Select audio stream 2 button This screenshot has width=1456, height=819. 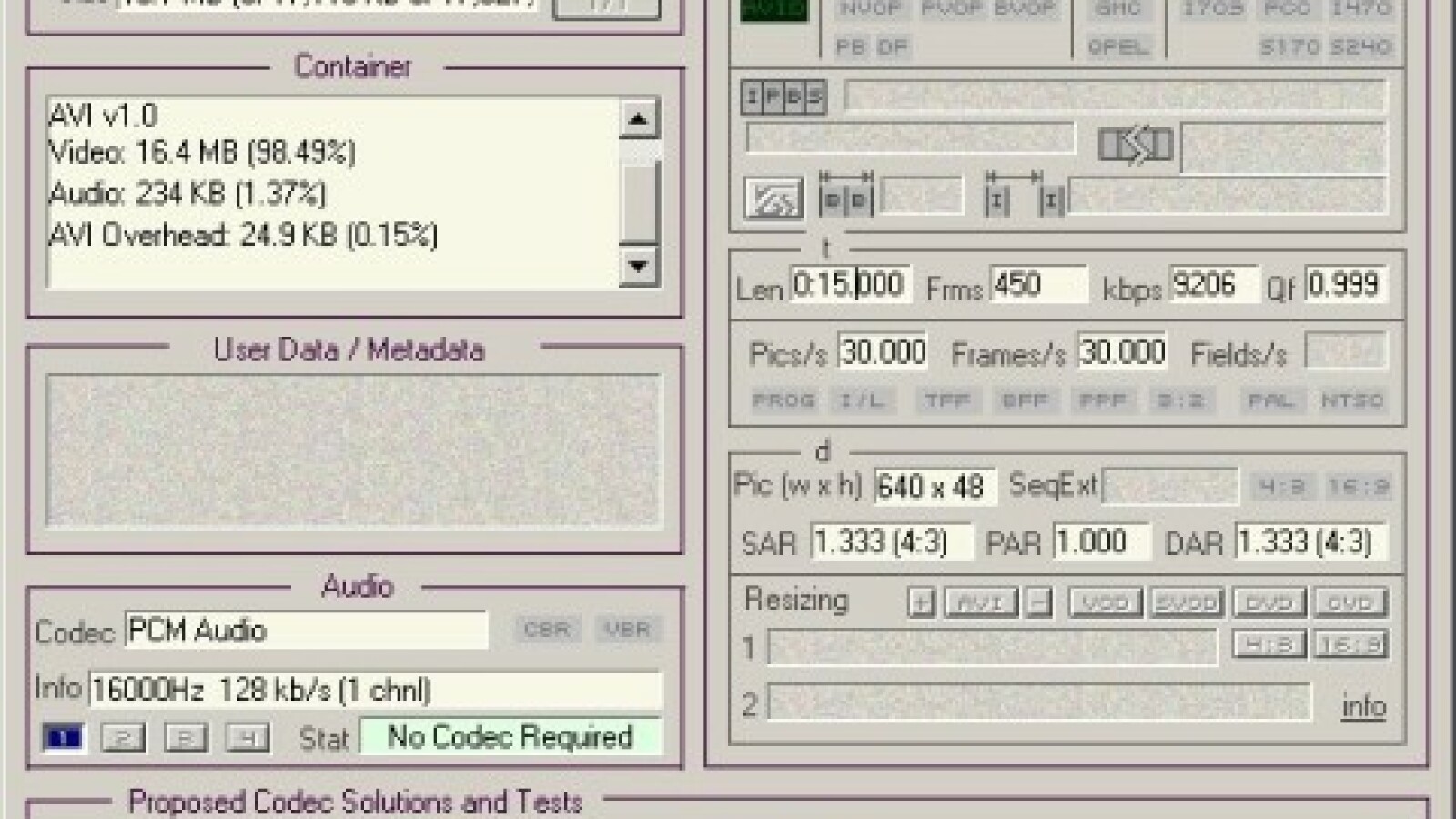point(123,737)
